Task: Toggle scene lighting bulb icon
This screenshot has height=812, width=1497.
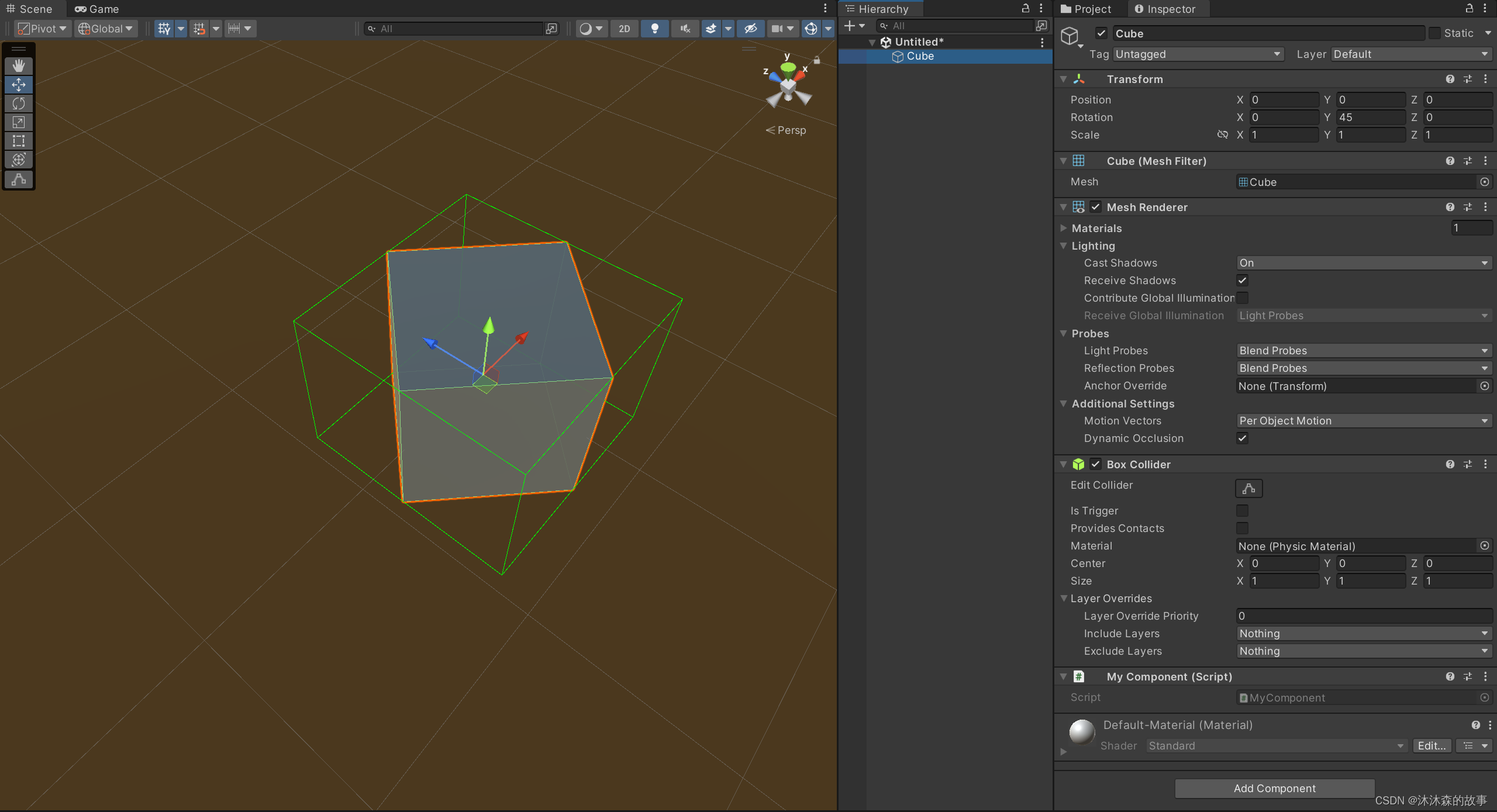Action: click(655, 29)
